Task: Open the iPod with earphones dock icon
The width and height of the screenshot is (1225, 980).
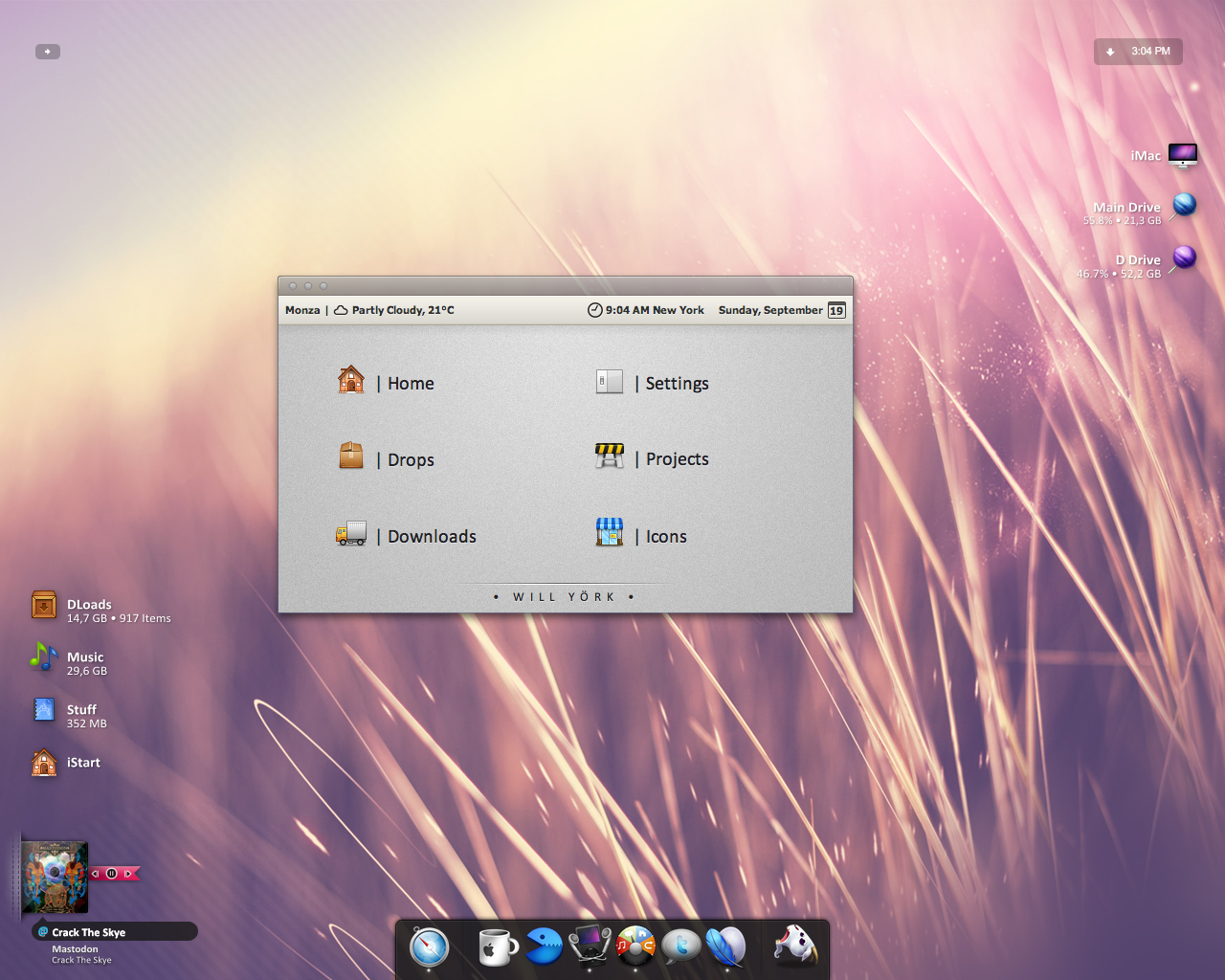Action: [x=590, y=946]
